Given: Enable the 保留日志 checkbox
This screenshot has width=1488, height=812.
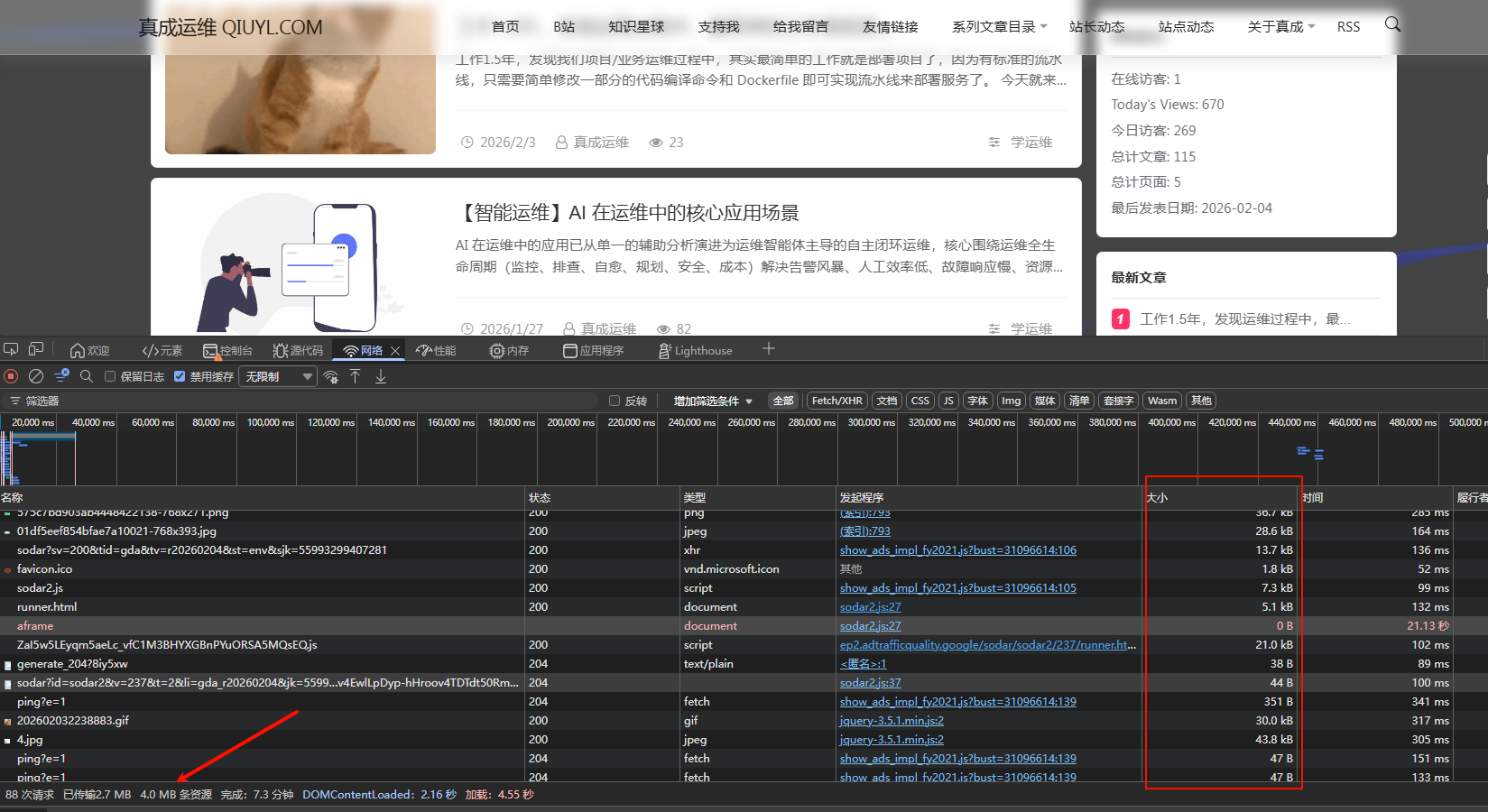Looking at the screenshot, I should point(109,376).
